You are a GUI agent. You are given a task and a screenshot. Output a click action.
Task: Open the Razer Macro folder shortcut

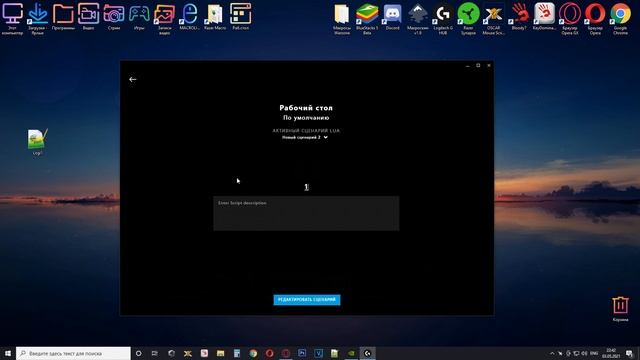(215, 17)
